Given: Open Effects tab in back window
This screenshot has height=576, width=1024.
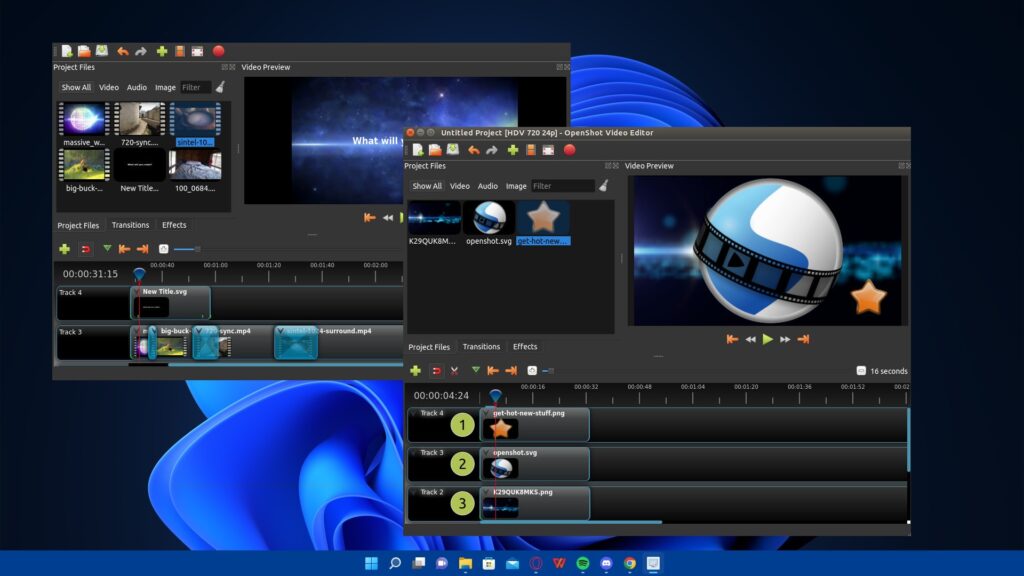Looking at the screenshot, I should pos(174,225).
